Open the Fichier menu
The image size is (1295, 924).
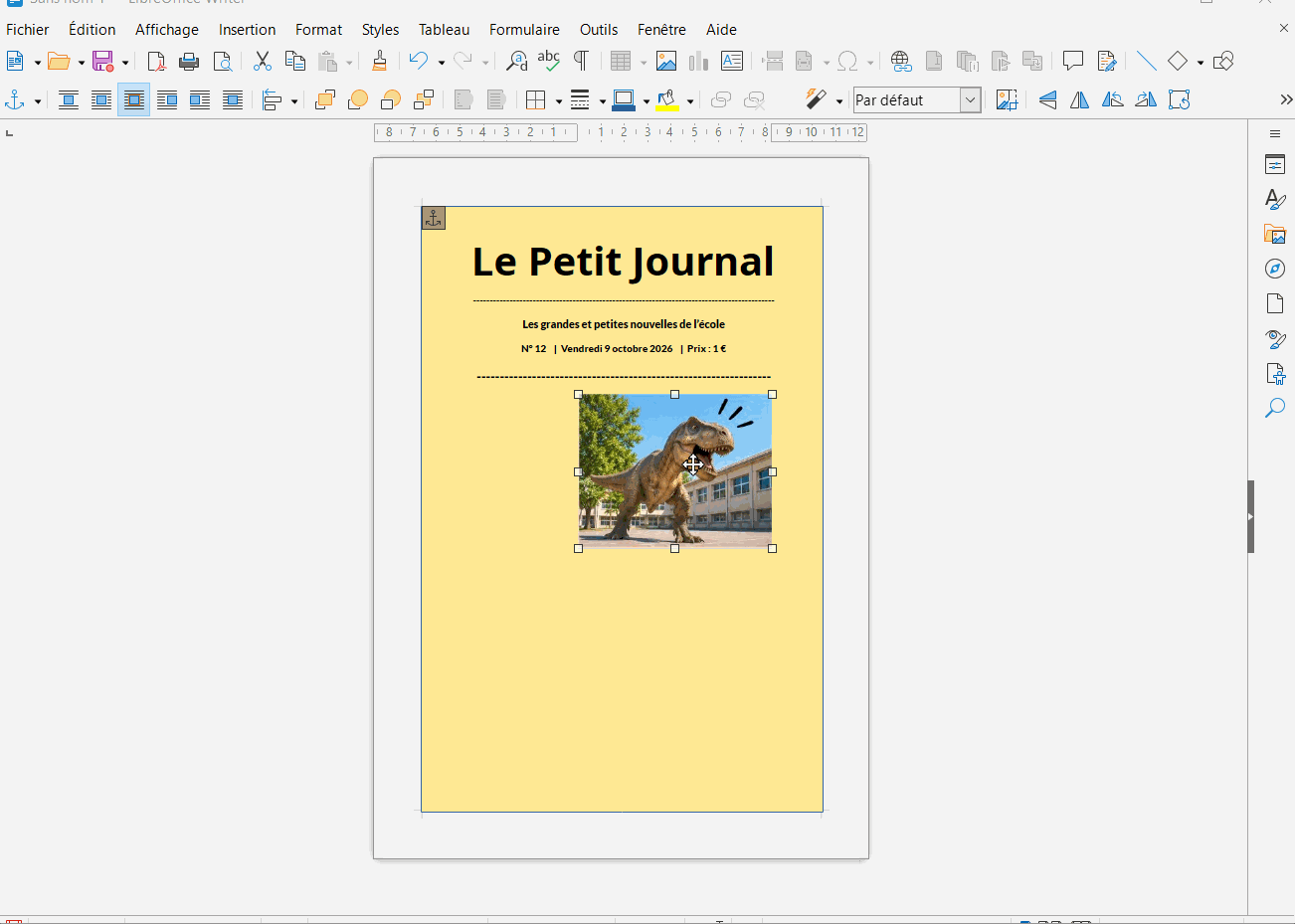coord(28,30)
